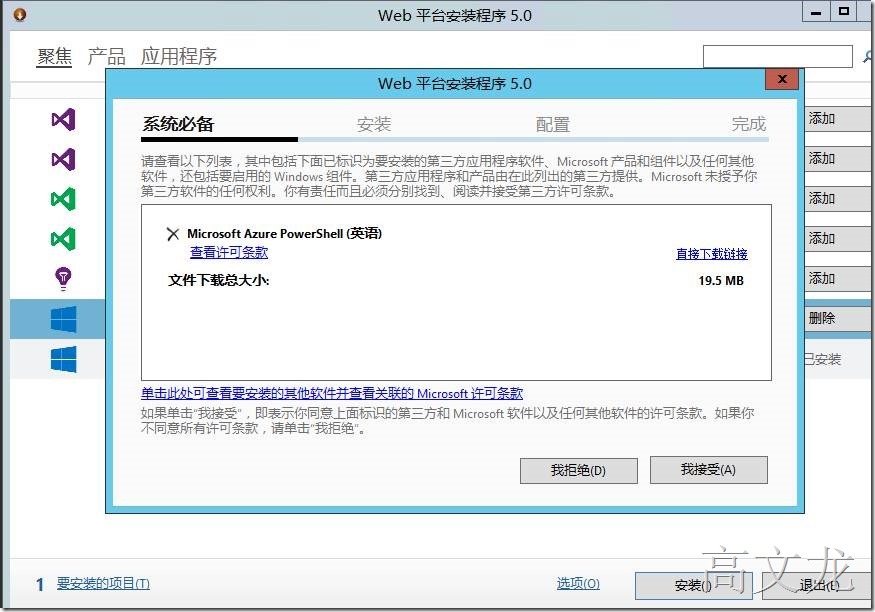Screen dimensions: 875x612
Task: Click the 系统必备 step header
Action: pos(178,124)
